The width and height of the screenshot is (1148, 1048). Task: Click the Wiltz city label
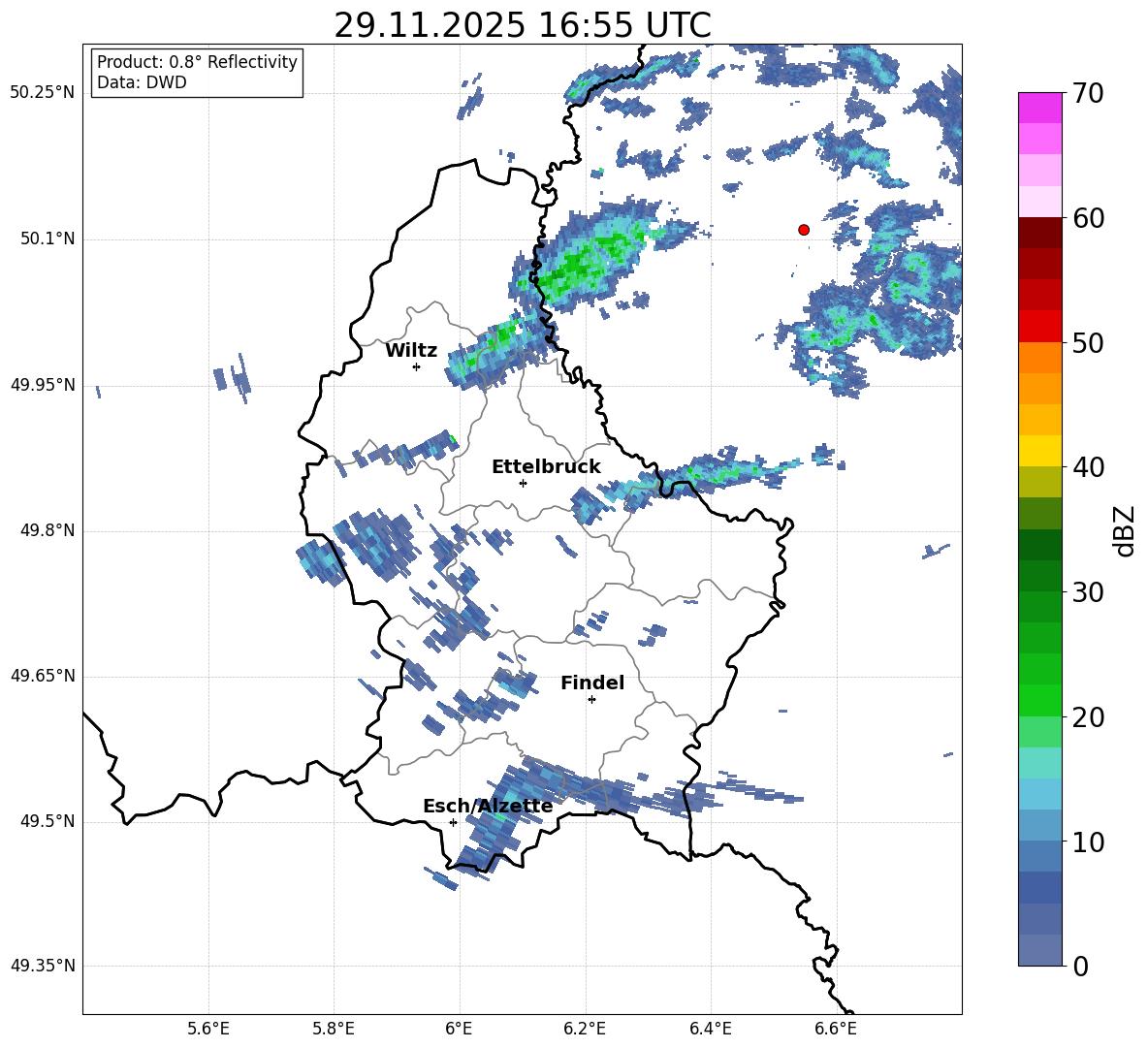(x=411, y=351)
